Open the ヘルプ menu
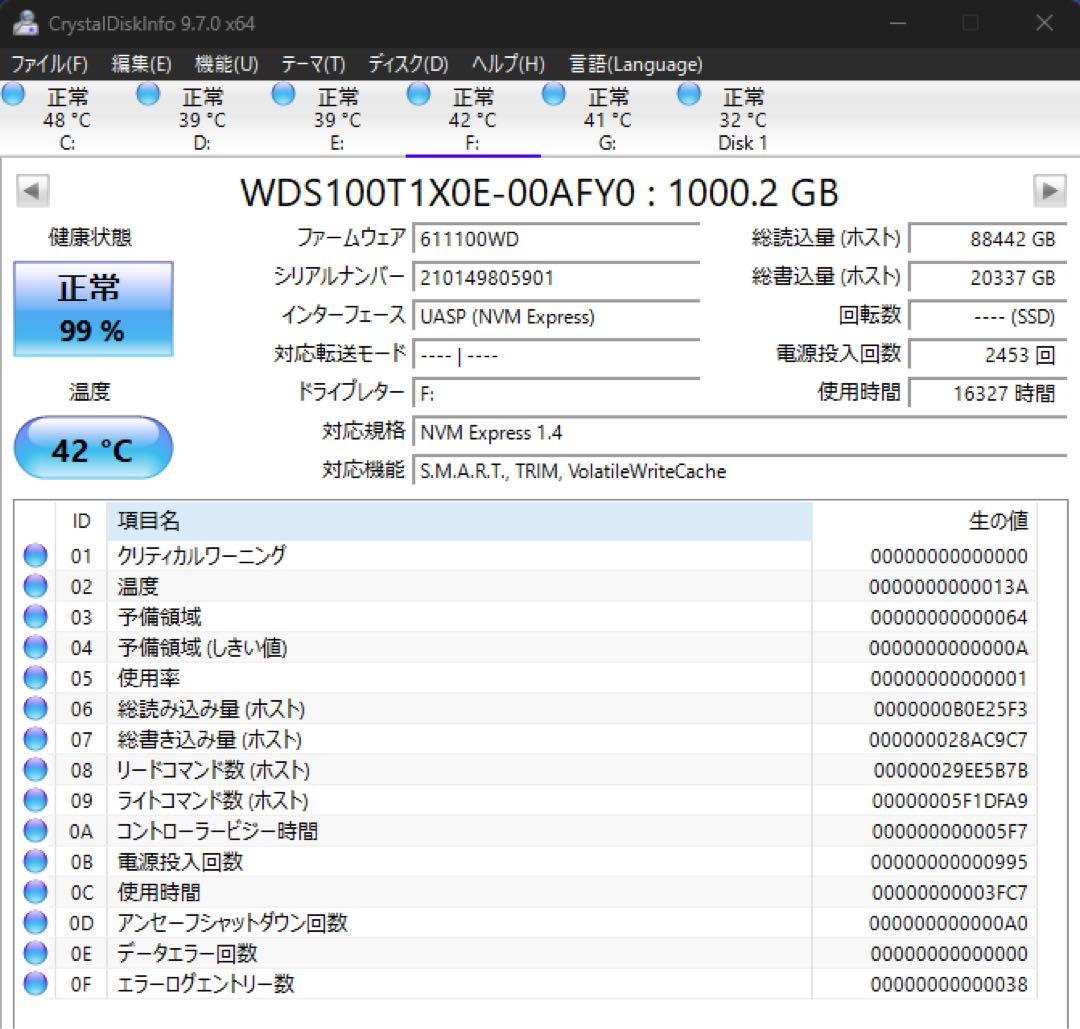 pyautogui.click(x=506, y=64)
